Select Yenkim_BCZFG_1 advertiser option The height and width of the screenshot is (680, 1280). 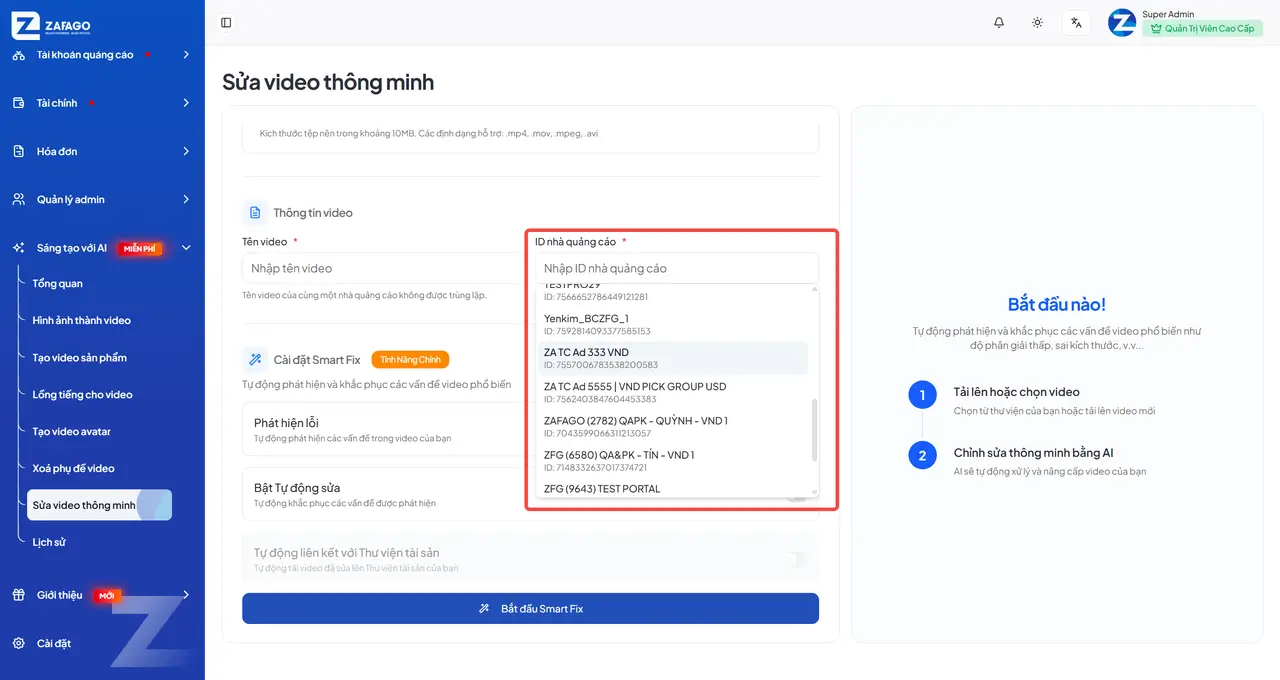(672, 324)
